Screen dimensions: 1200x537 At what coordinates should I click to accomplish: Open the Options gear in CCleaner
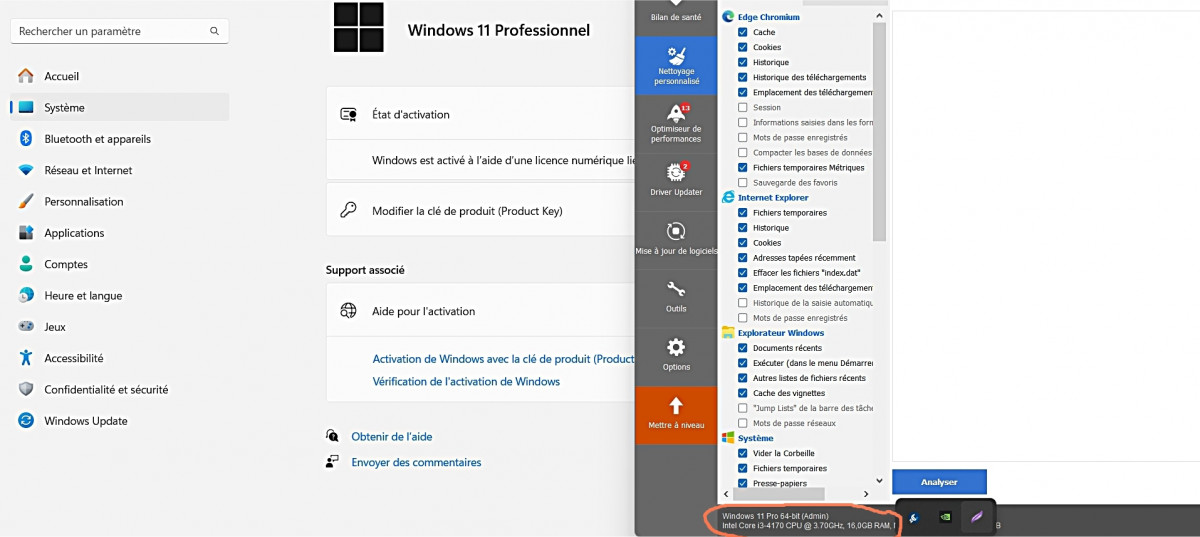point(676,353)
